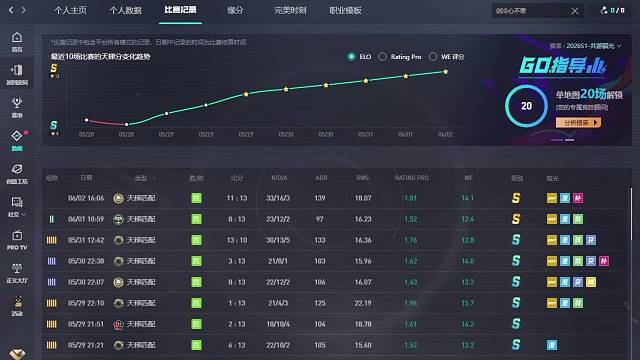Screen dimensions: 640x360
Task: Click the forward arrow at top left
Action: [23, 10]
